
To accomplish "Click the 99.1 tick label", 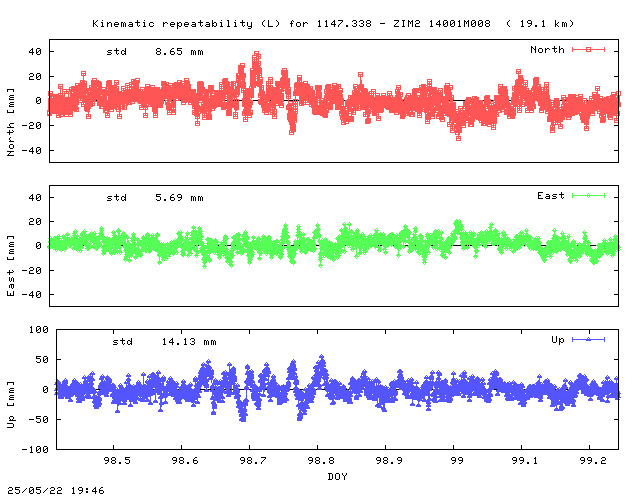I will pos(525,460).
